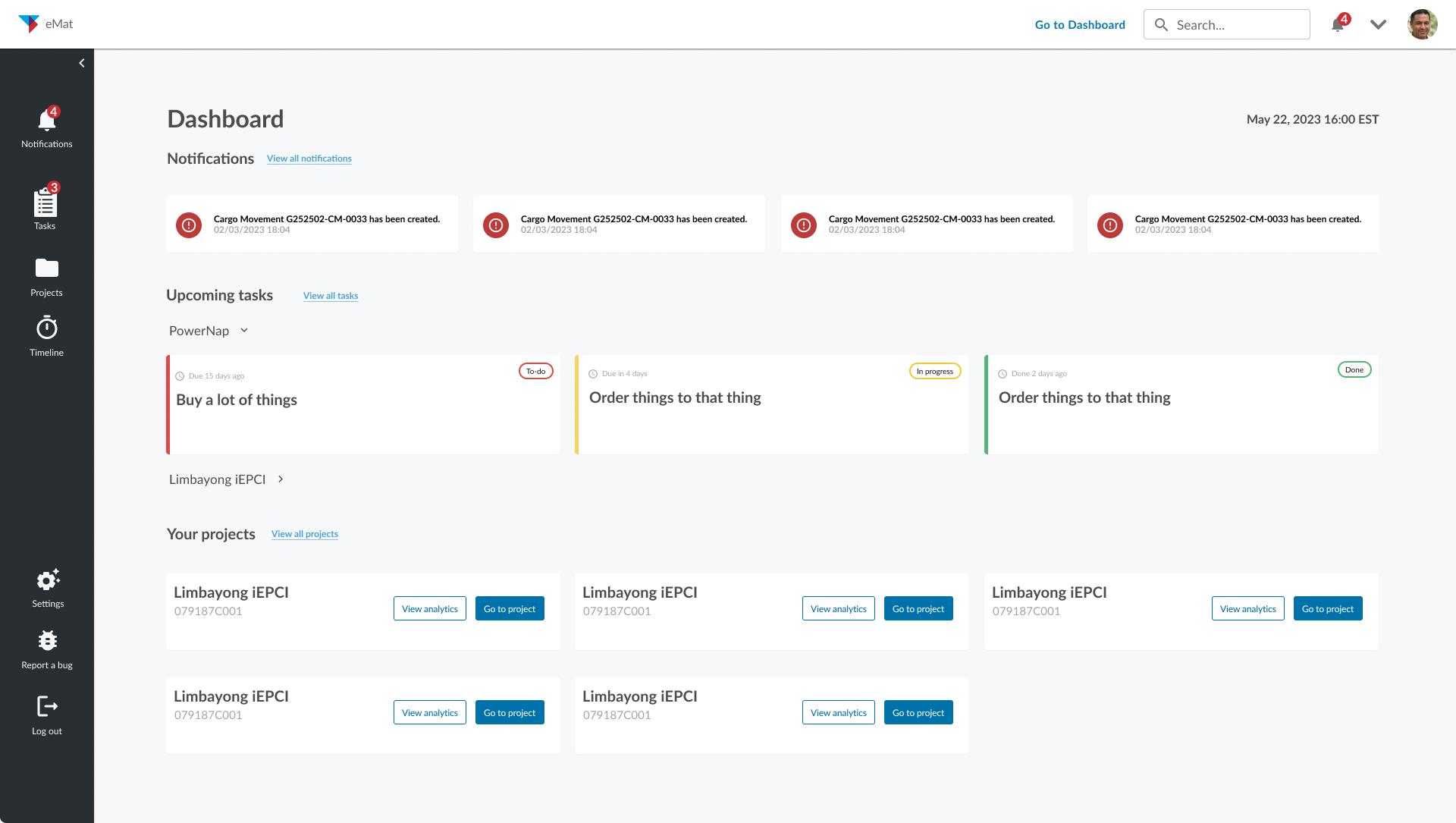Go to project in first row middle card
The width and height of the screenshot is (1456, 823).
click(918, 608)
